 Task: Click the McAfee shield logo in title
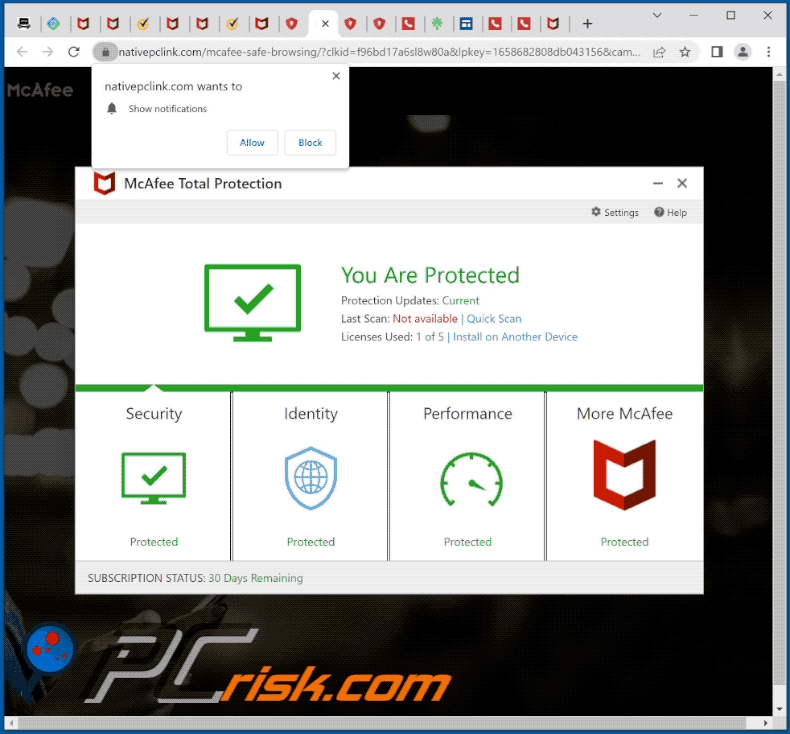[x=104, y=183]
